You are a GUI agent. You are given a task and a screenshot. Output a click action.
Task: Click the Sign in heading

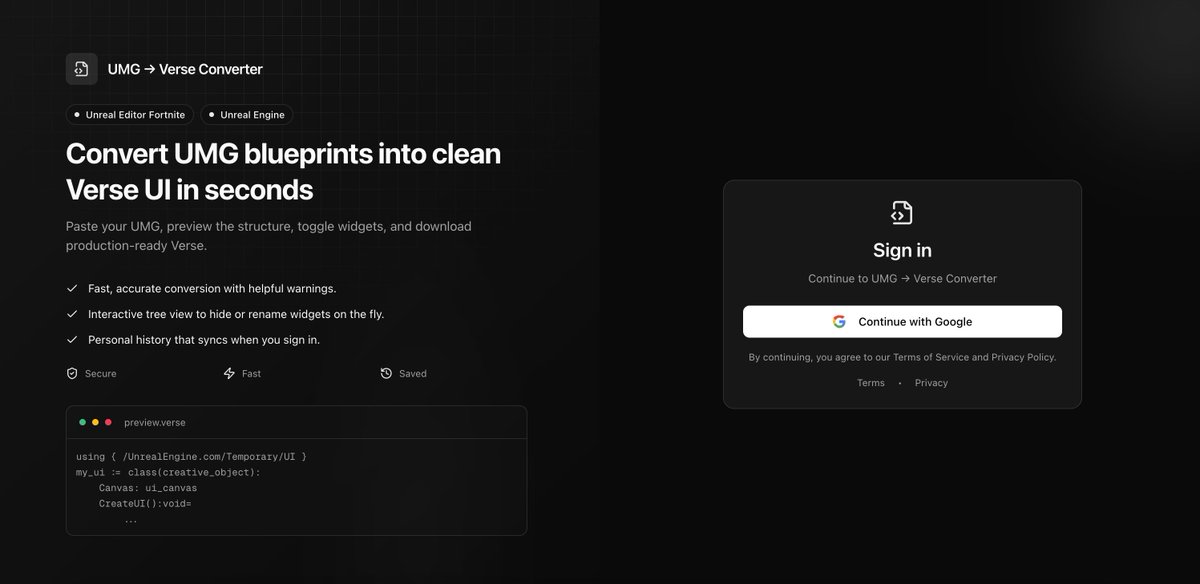click(902, 250)
